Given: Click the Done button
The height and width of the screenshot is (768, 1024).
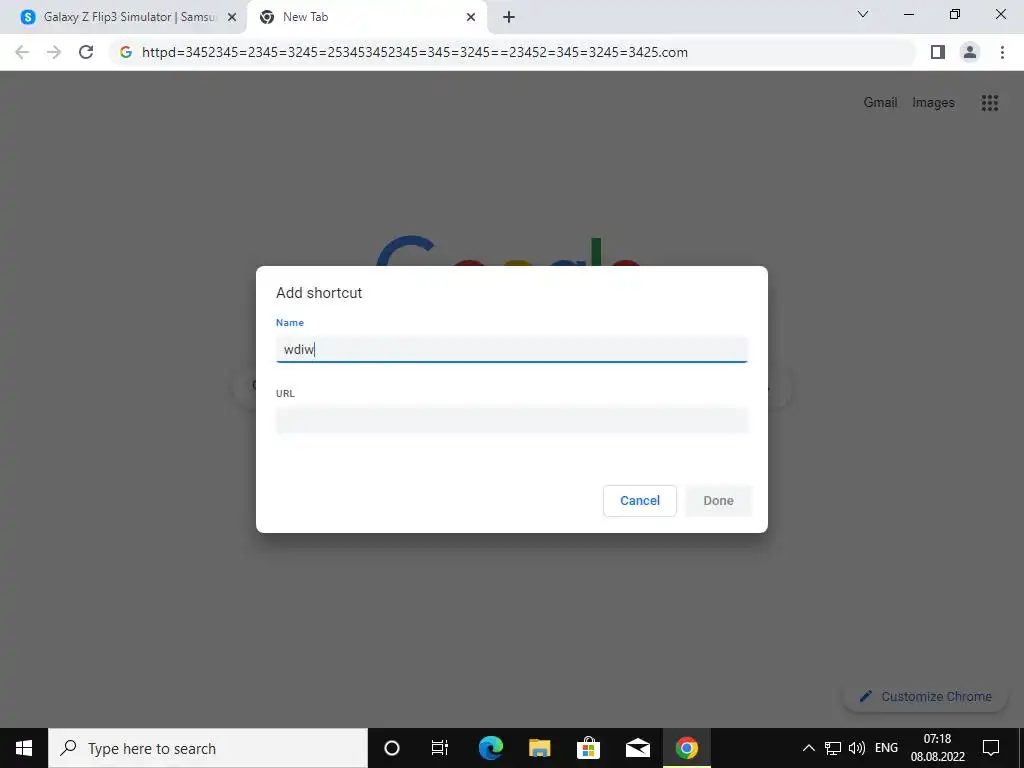Looking at the screenshot, I should [718, 501].
